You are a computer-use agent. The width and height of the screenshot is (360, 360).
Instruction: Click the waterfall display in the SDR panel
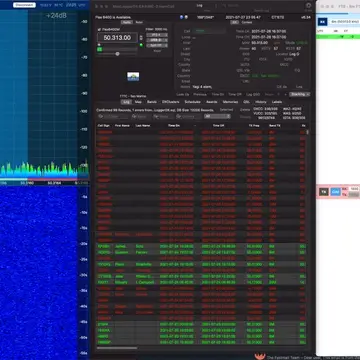pyautogui.click(x=39, y=272)
